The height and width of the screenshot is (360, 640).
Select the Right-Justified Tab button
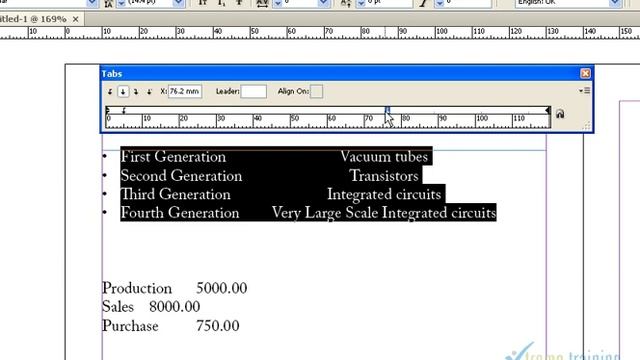click(136, 92)
